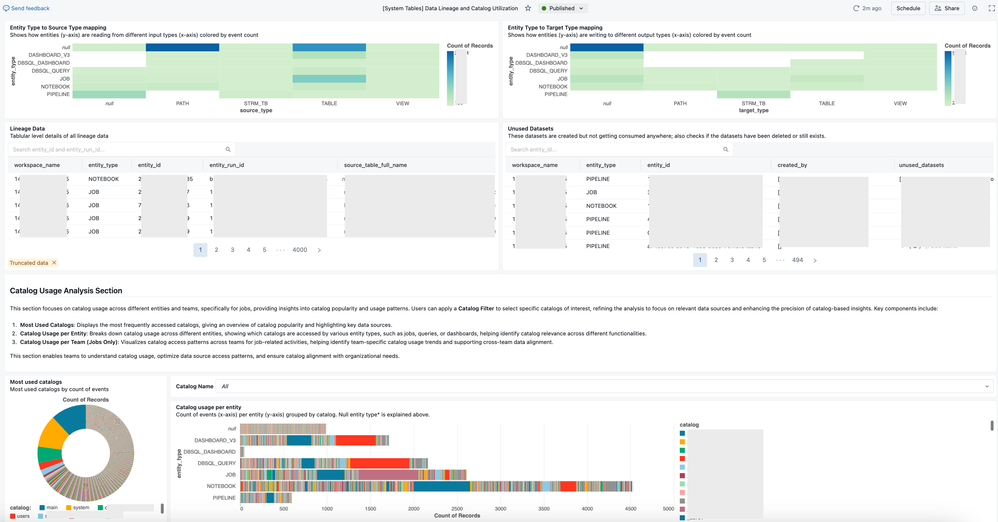Toggle the main catalog in pie legend
Viewport: 998px width, 522px height.
[x=46, y=508]
